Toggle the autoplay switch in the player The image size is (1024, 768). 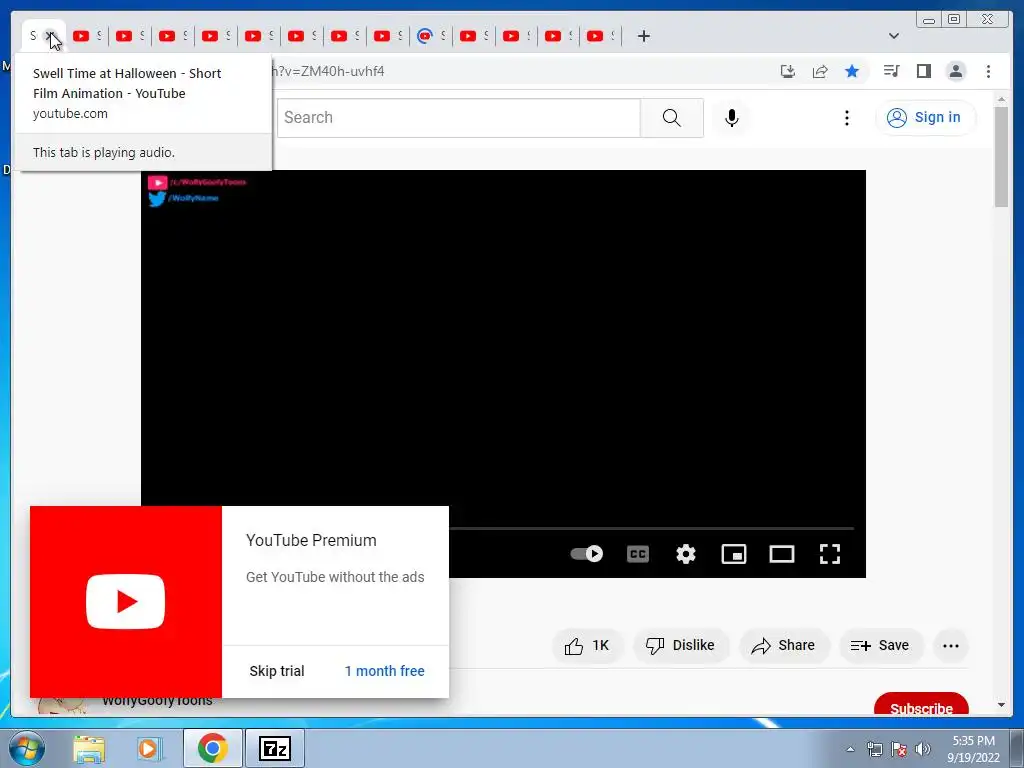(586, 554)
